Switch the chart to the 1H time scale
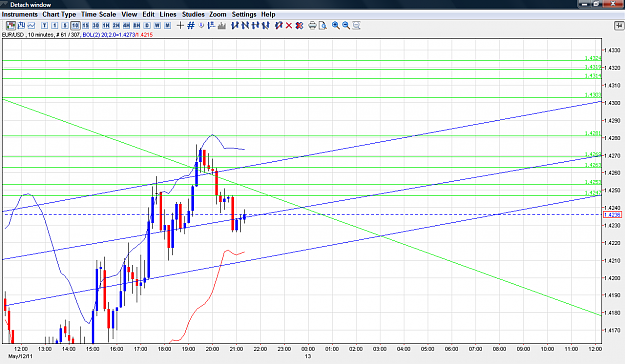This screenshot has height=364, width=625. 106,26
